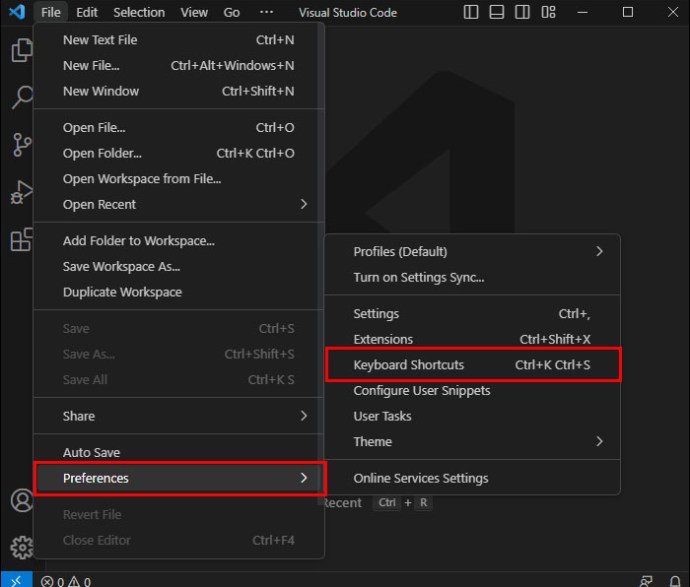Select Add Folder to Workspace...
The height and width of the screenshot is (587, 690).
tap(180, 241)
